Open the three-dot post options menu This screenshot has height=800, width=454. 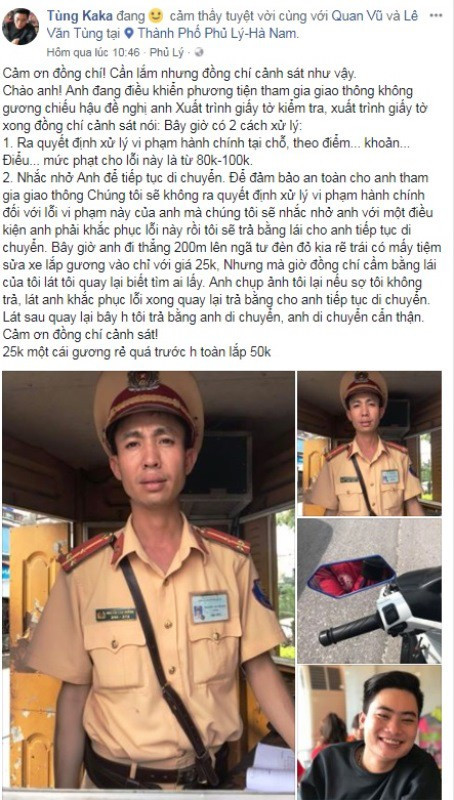point(436,15)
